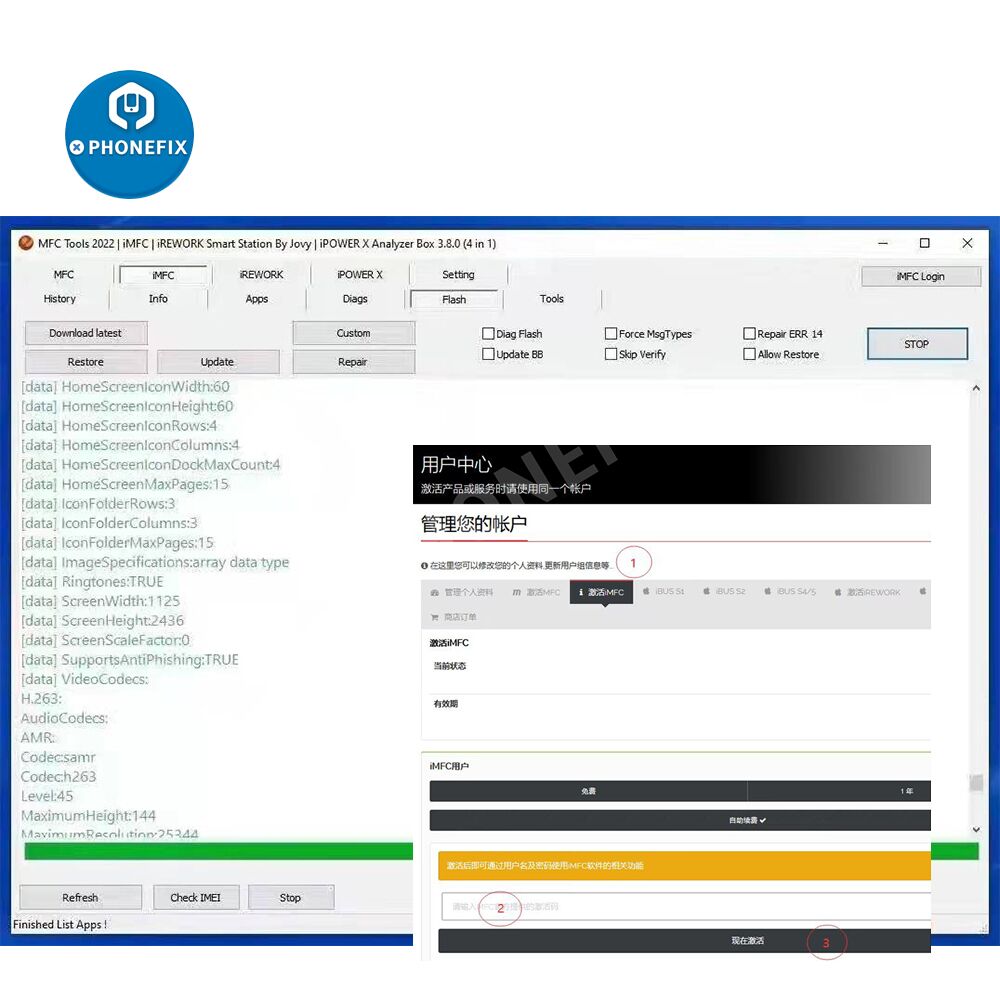Viewport: 1000px width, 1000px height.
Task: Click the Check IMEI button
Action: click(x=195, y=897)
